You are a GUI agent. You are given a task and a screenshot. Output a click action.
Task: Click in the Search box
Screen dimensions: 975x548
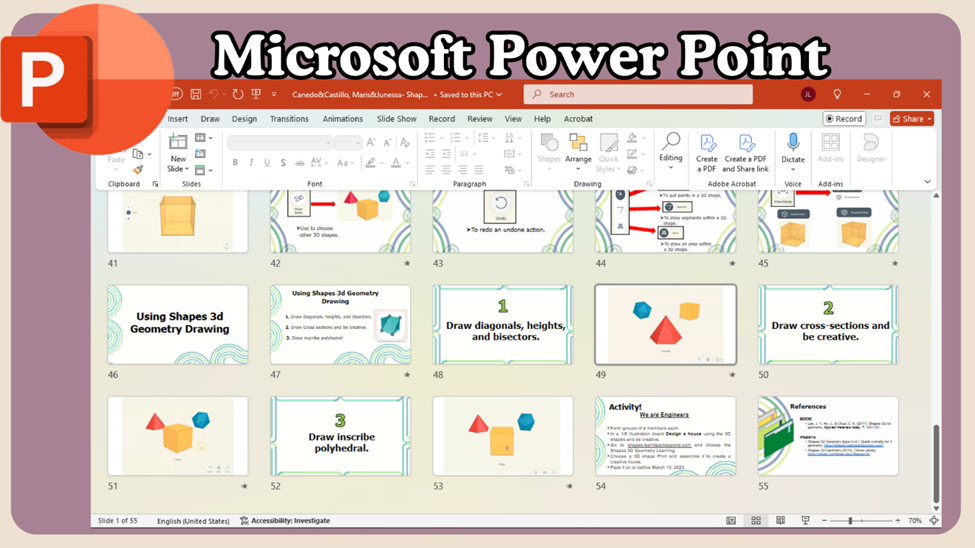coord(638,95)
